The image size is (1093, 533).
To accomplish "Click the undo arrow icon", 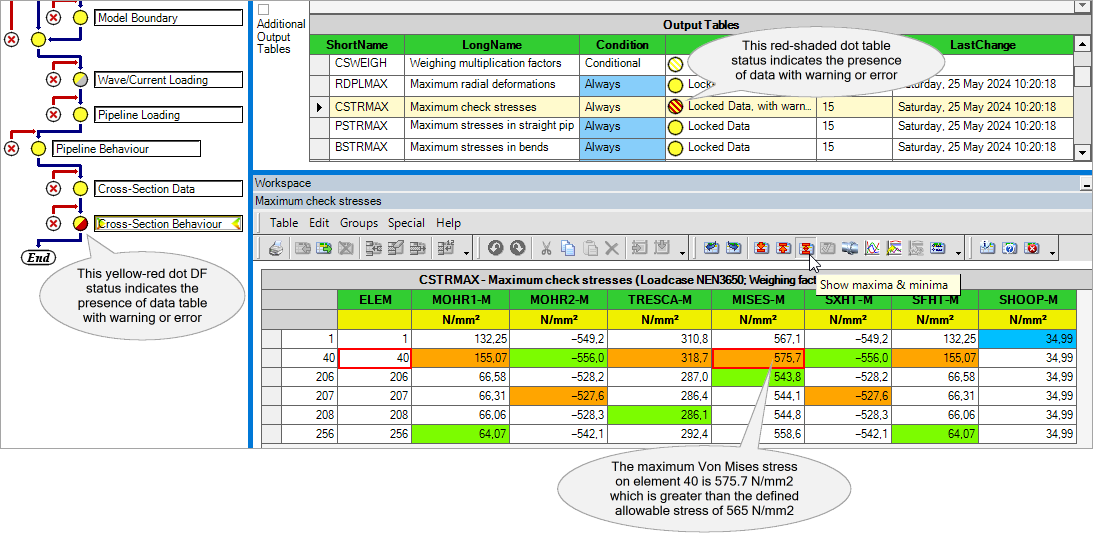I will click(x=495, y=247).
